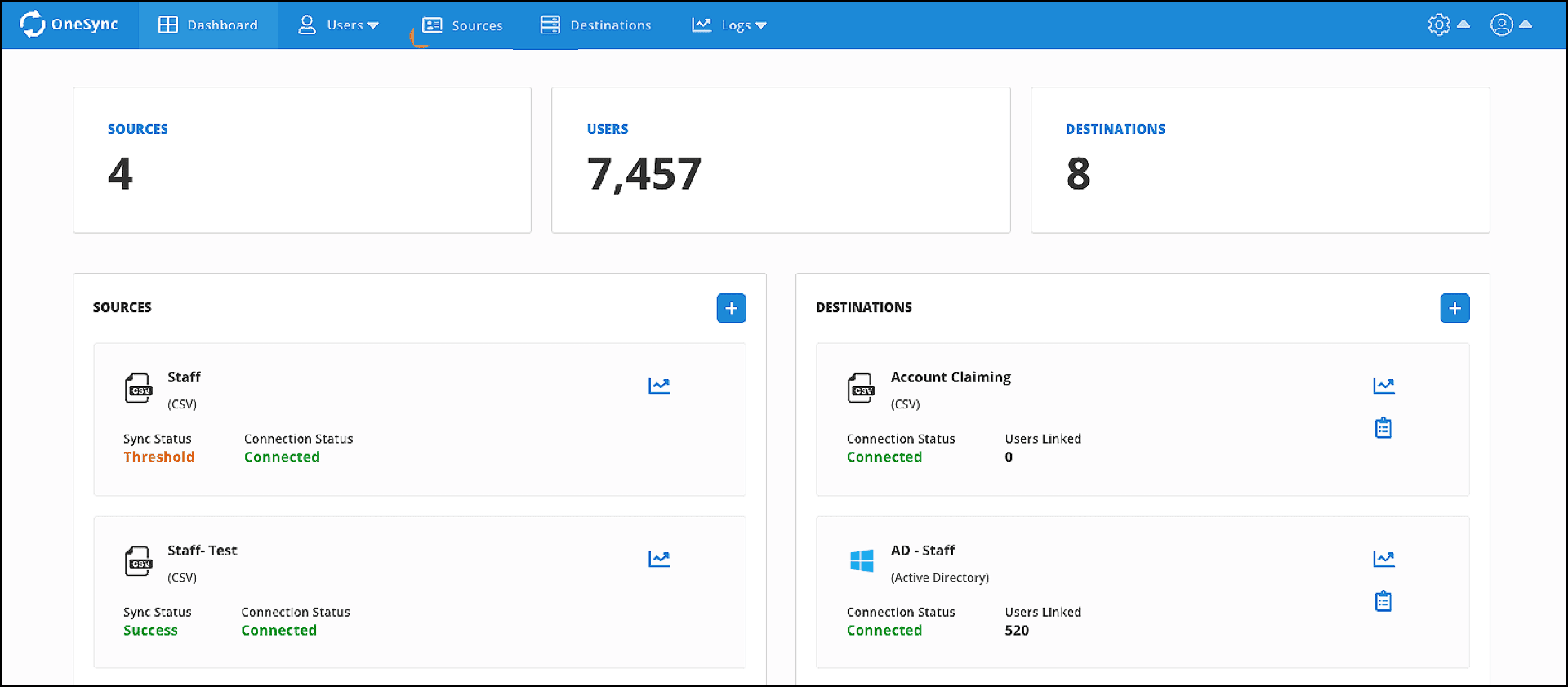Click the Sources ID card icon
The width and height of the screenshot is (1568, 687).
tap(432, 25)
